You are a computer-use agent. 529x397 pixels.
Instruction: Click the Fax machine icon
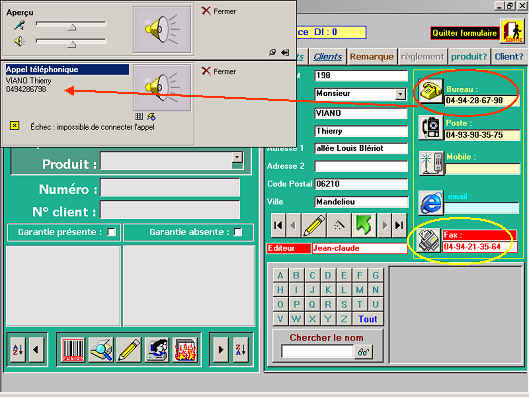click(428, 240)
